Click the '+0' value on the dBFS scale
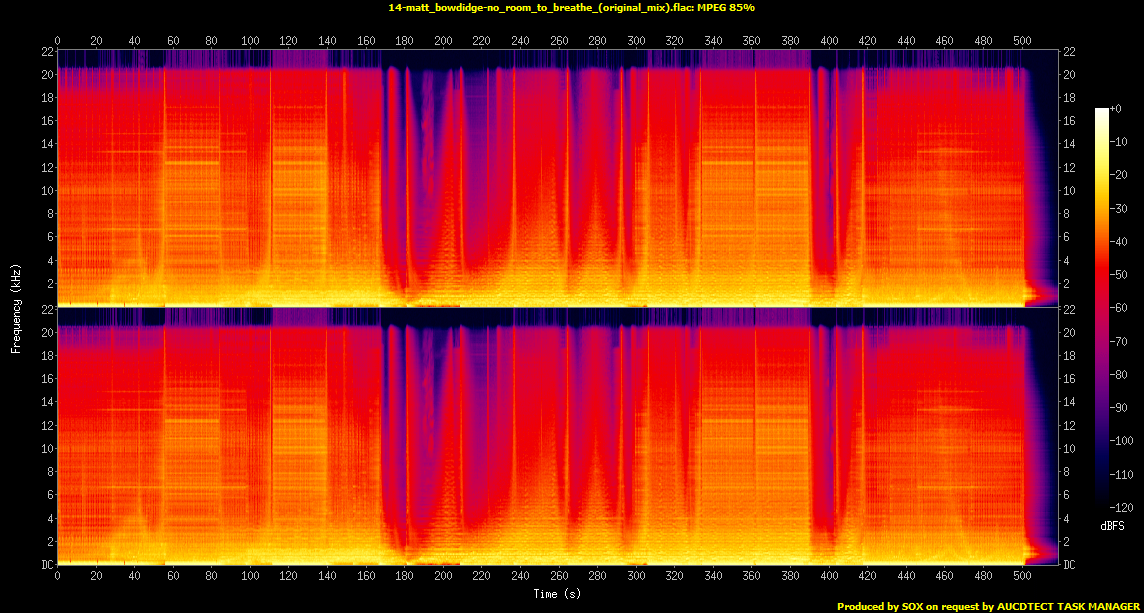1144x613 pixels. coord(1116,108)
